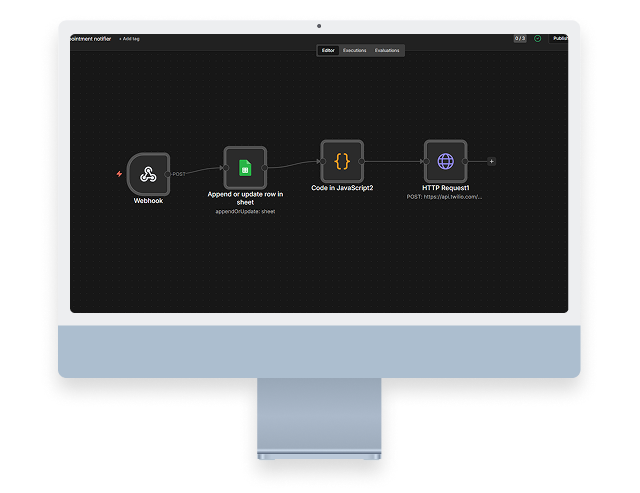The height and width of the screenshot is (493, 640).
Task: Click the 'HTTP Request1' label
Action: (446, 188)
